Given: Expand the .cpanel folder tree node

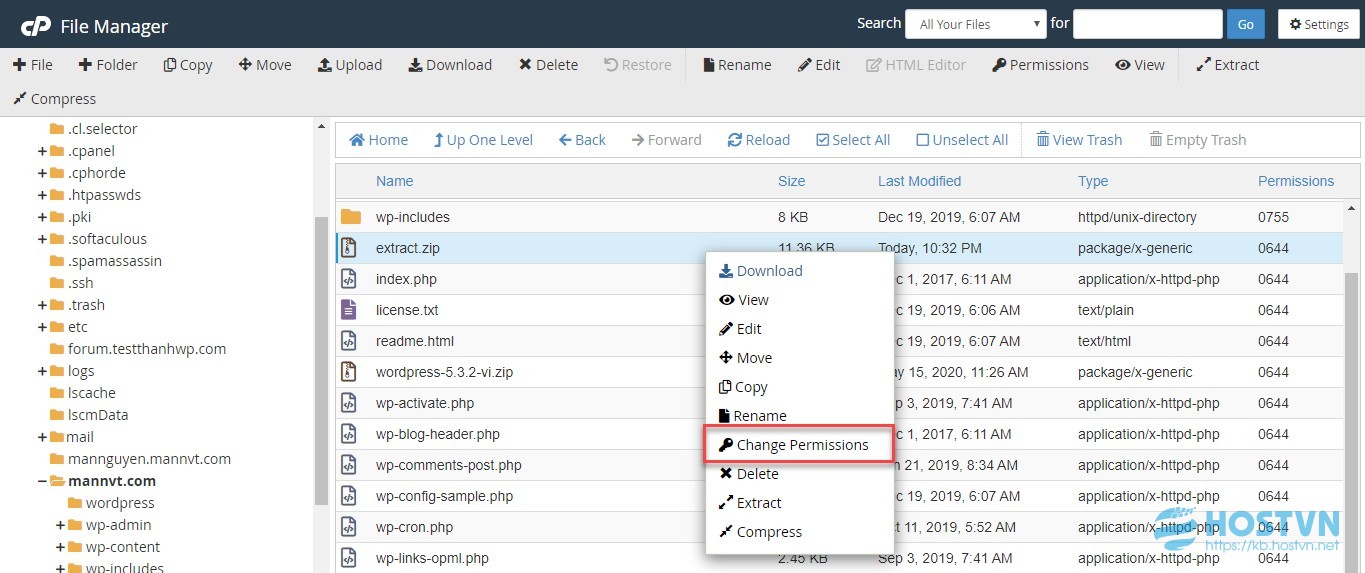Looking at the screenshot, I should pos(42,151).
